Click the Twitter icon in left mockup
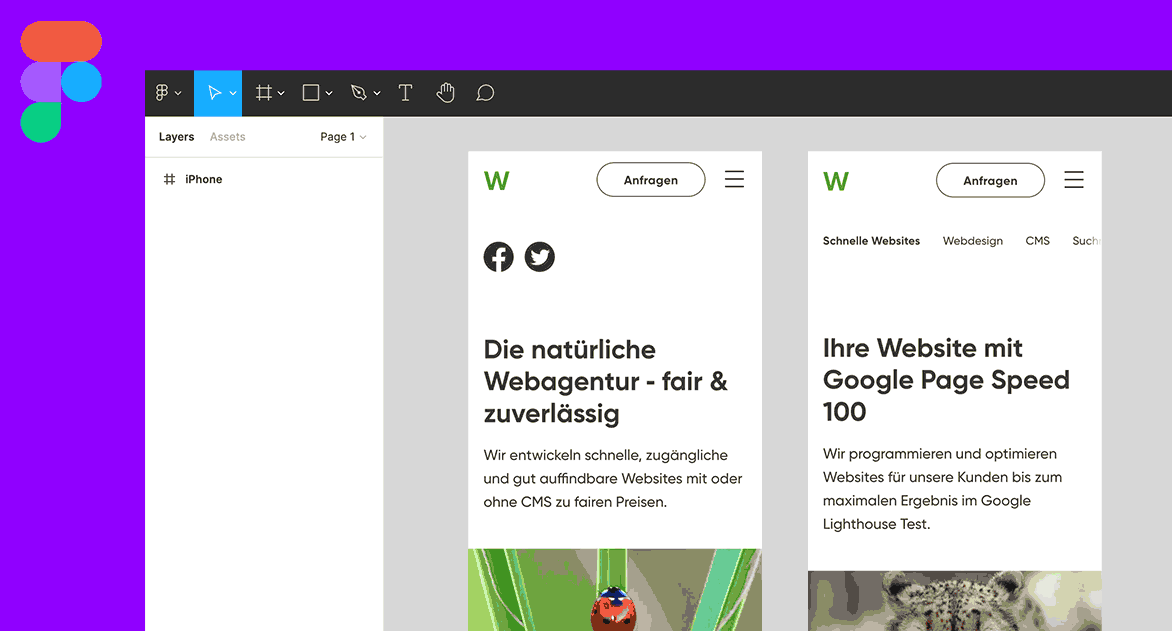 click(x=540, y=256)
